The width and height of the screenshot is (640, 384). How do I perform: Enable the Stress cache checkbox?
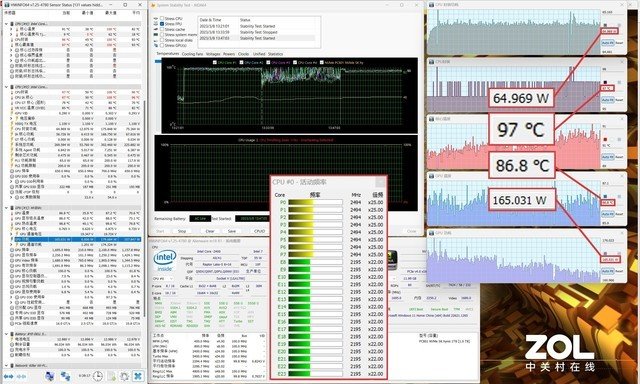[x=162, y=29]
